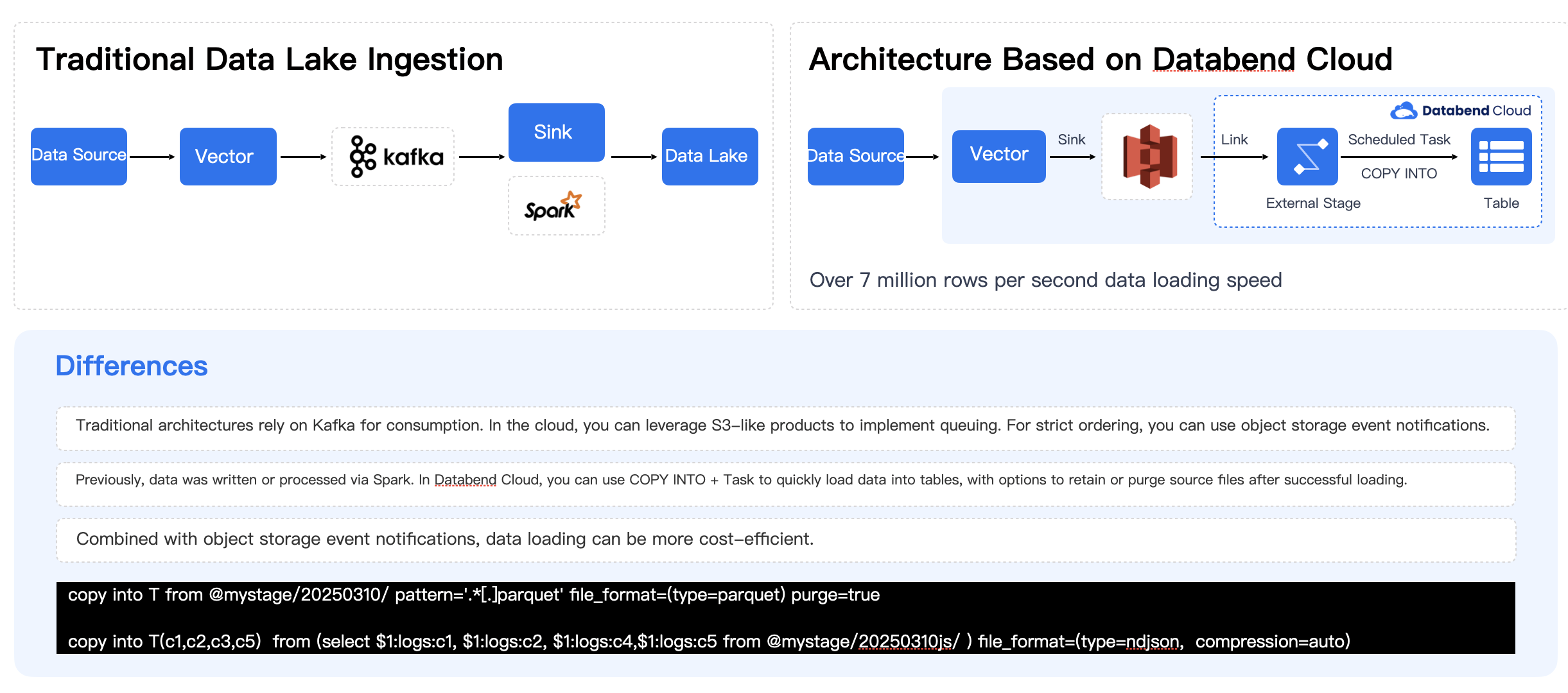Click the Table icon

pyautogui.click(x=1501, y=157)
